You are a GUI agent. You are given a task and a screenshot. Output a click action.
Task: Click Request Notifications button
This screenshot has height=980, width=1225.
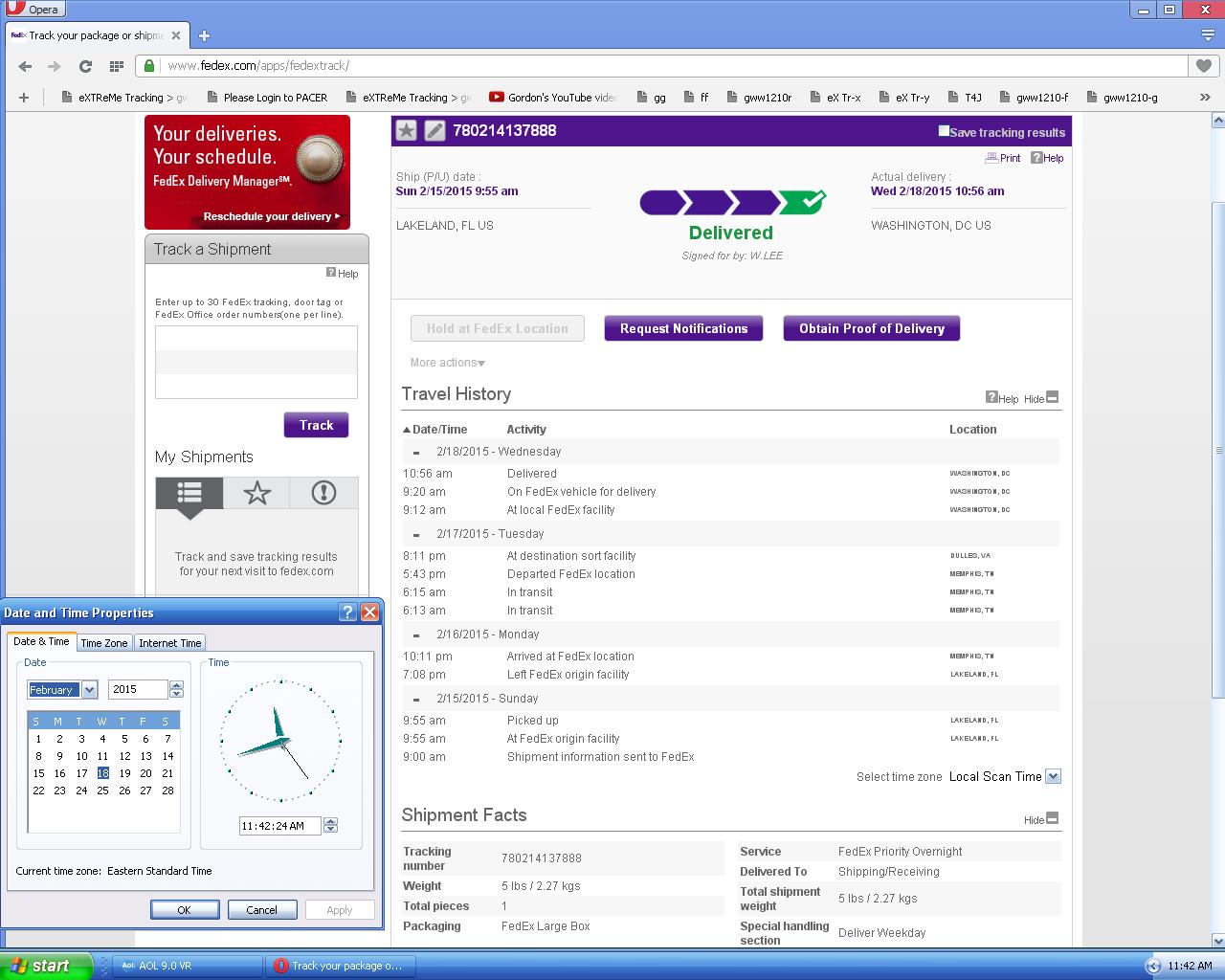[683, 328]
